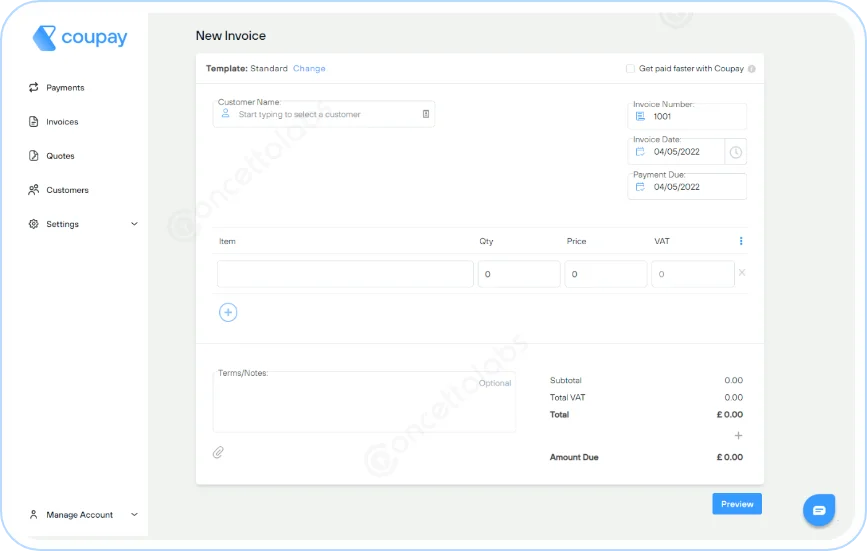The image size is (867, 551).
Task: Click the Settings gear icon
Action: (x=34, y=224)
